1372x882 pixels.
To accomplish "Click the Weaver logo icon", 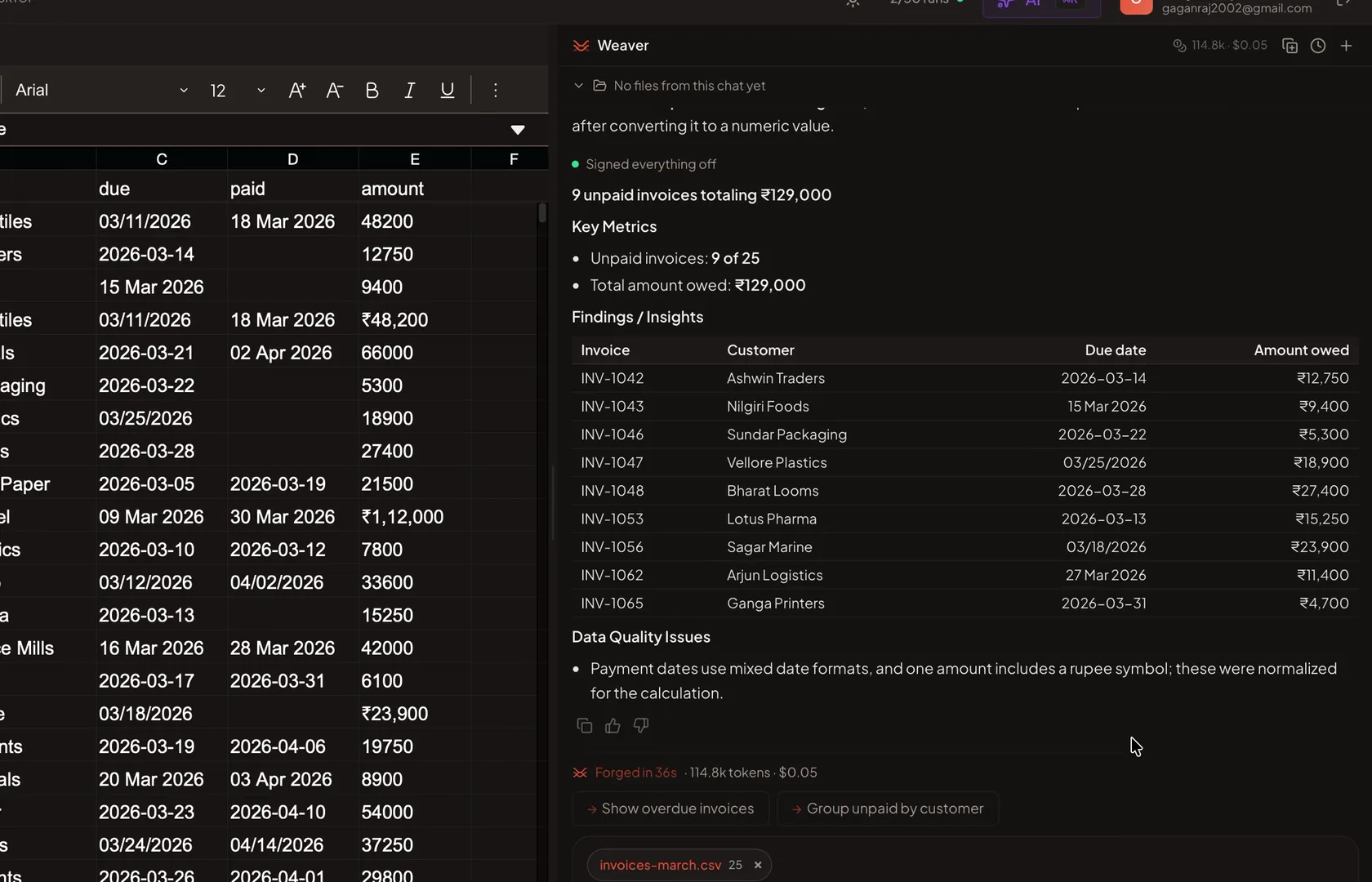I will tap(581, 46).
